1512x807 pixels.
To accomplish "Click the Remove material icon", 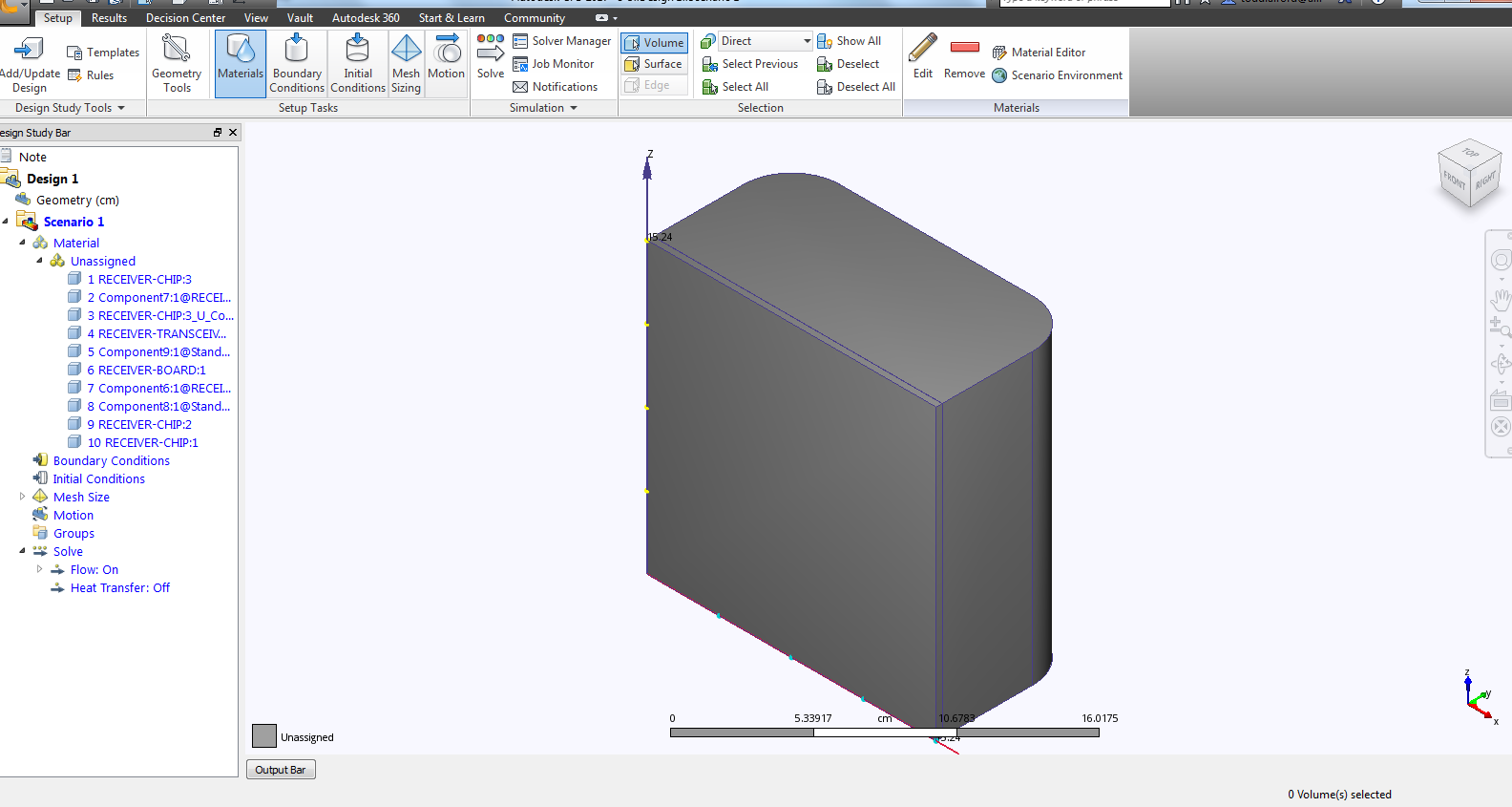I will click(965, 47).
